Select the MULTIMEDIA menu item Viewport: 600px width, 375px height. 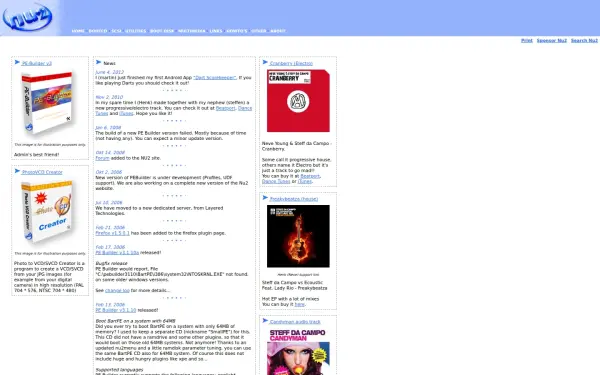click(192, 31)
